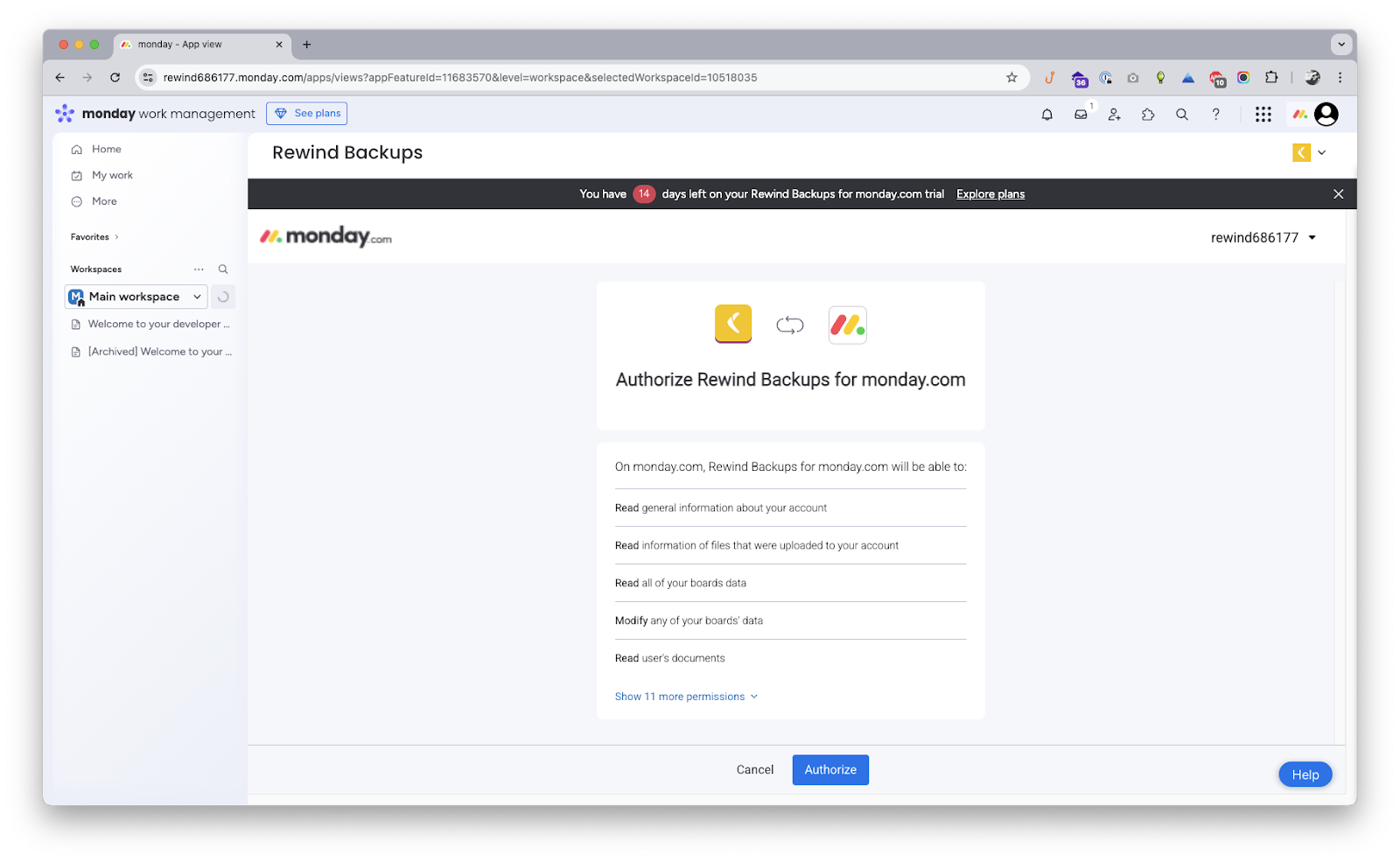
Task: Dismiss the trial banner with X
Action: tap(1338, 194)
